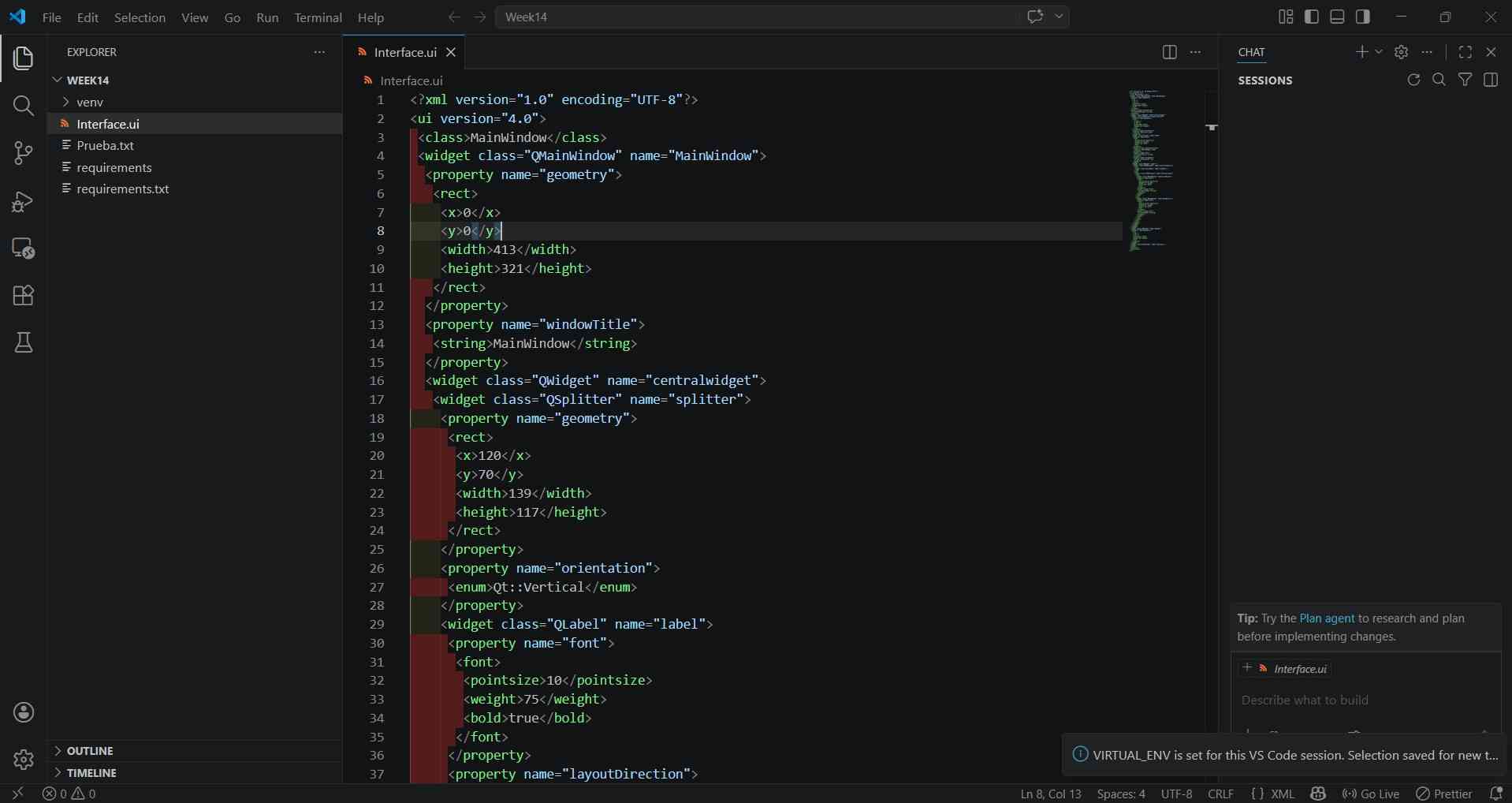Toggle sessions sidebar layout icon
The height and width of the screenshot is (803, 1512).
point(1490,80)
